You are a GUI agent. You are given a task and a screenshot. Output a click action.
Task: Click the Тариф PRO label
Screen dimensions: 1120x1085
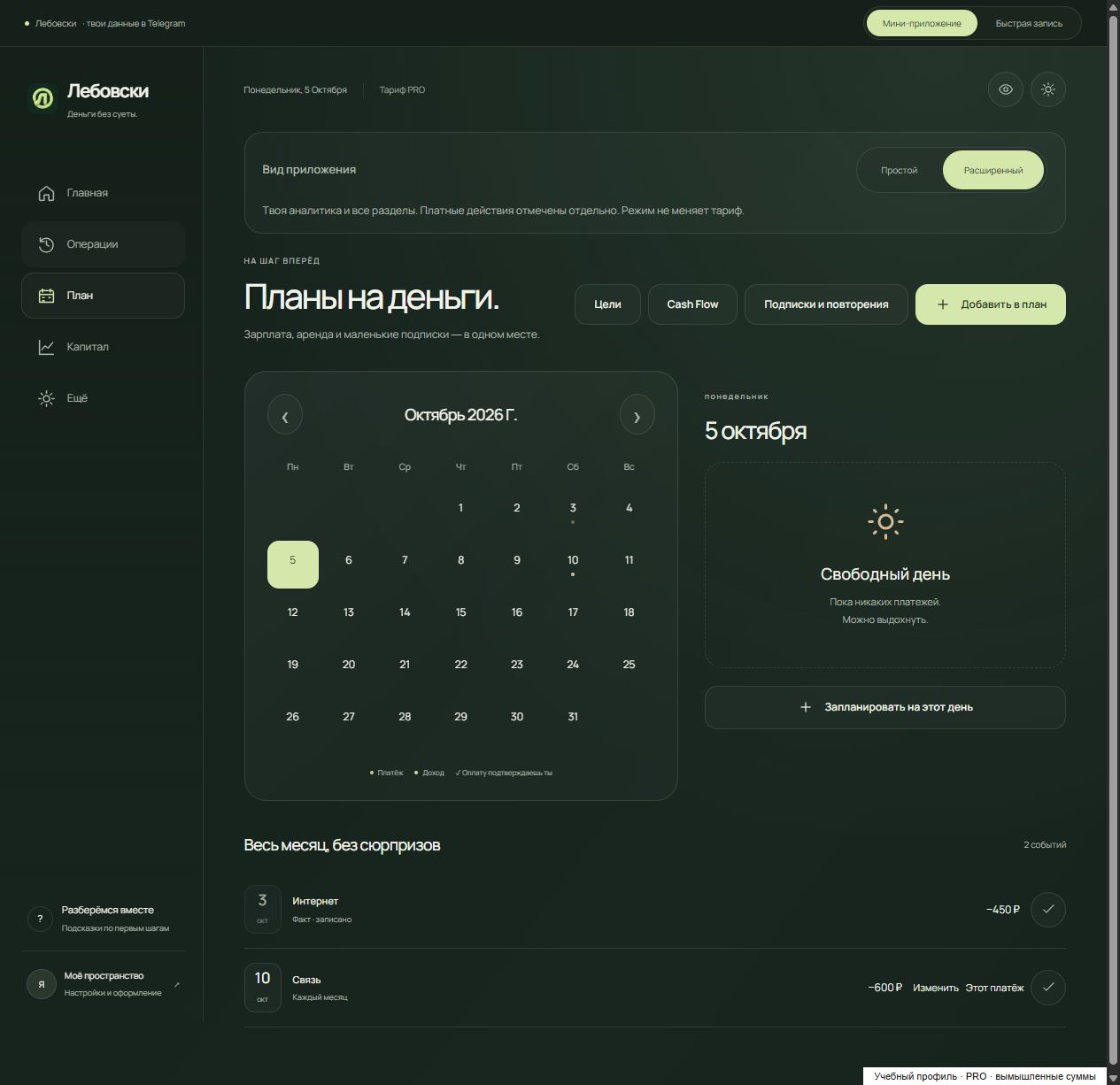[x=402, y=90]
